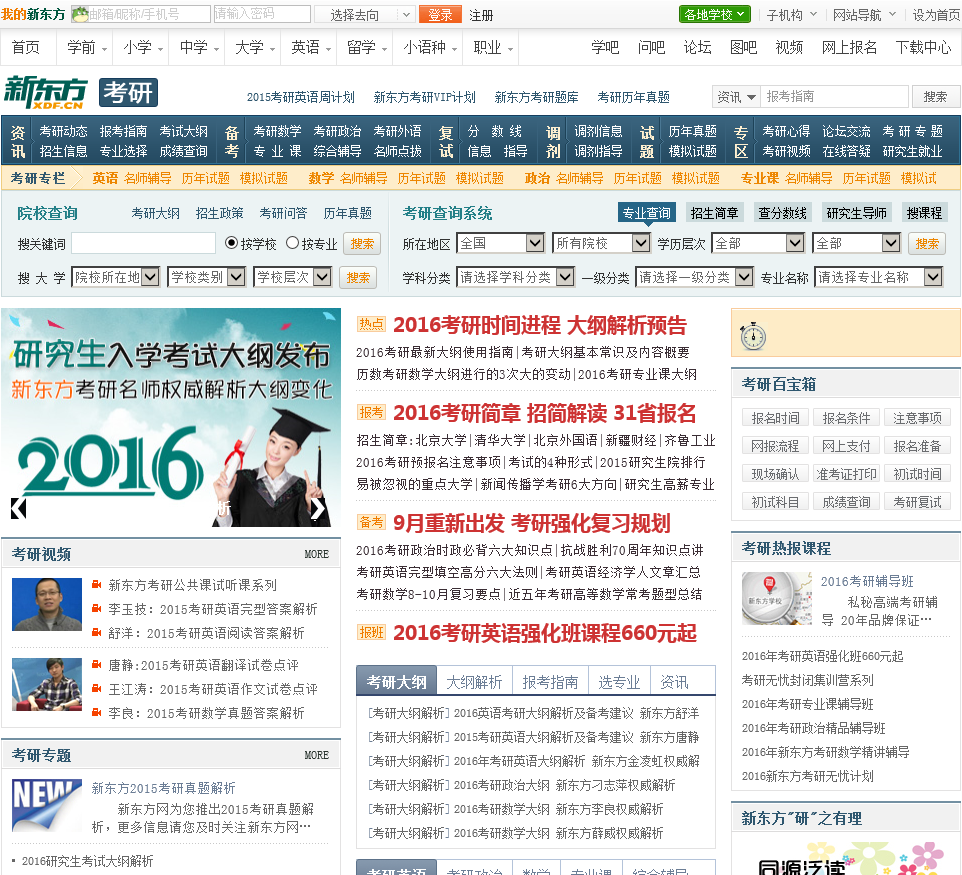
Task: Switch to the 查分数线 tab
Action: click(x=782, y=213)
